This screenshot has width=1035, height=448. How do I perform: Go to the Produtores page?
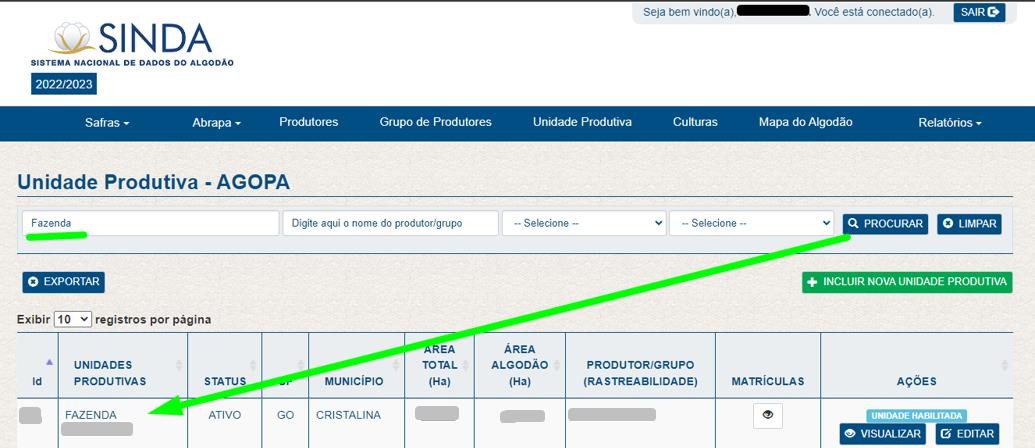pos(308,122)
